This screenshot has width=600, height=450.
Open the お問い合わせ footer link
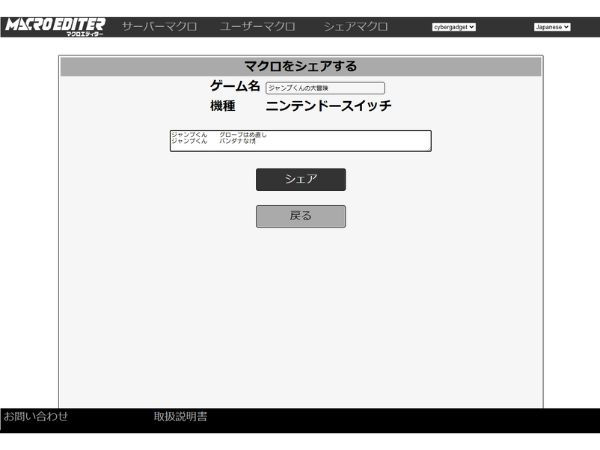(36, 416)
